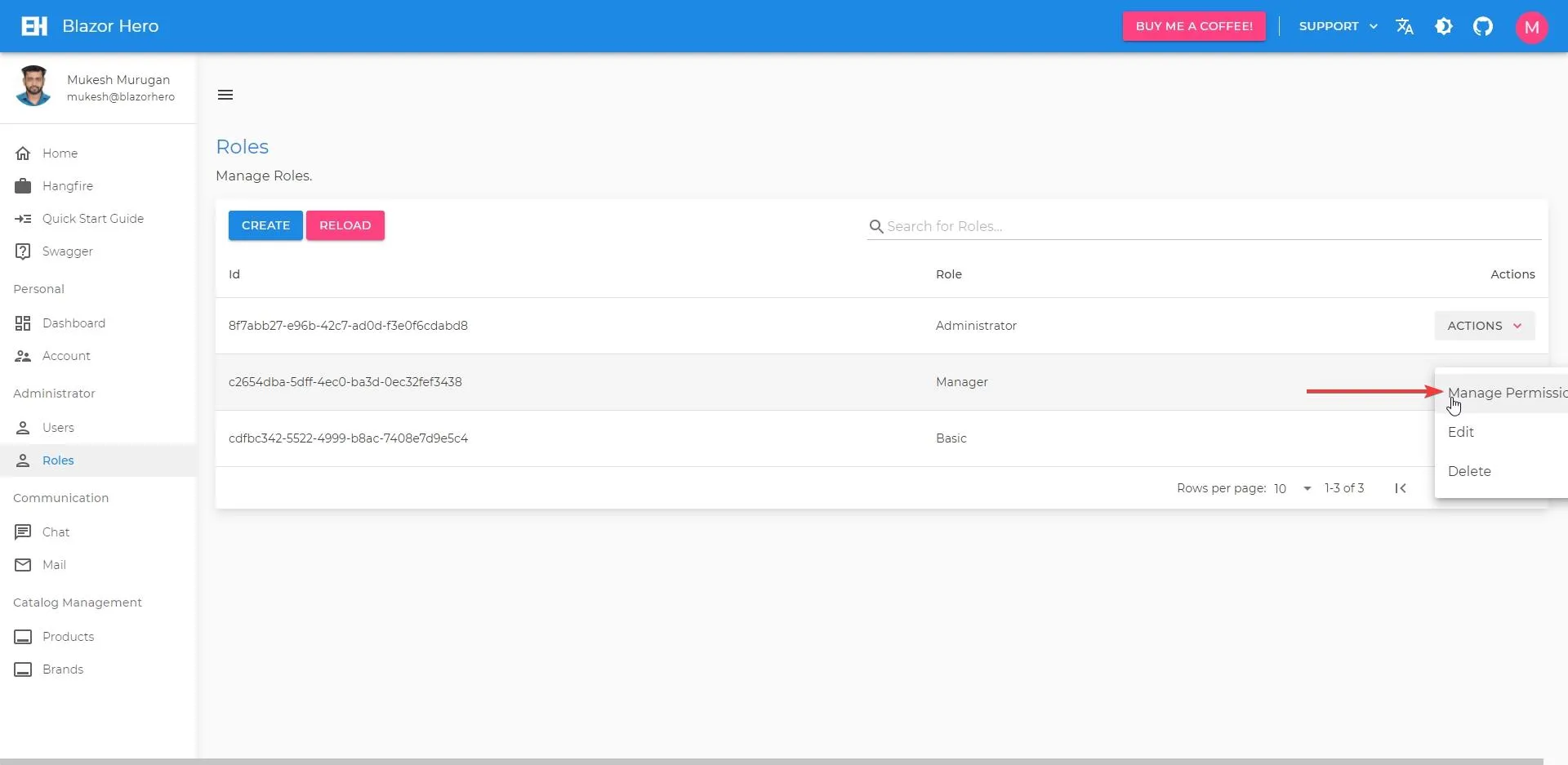Navigate to the Quick Start Guide

(93, 218)
